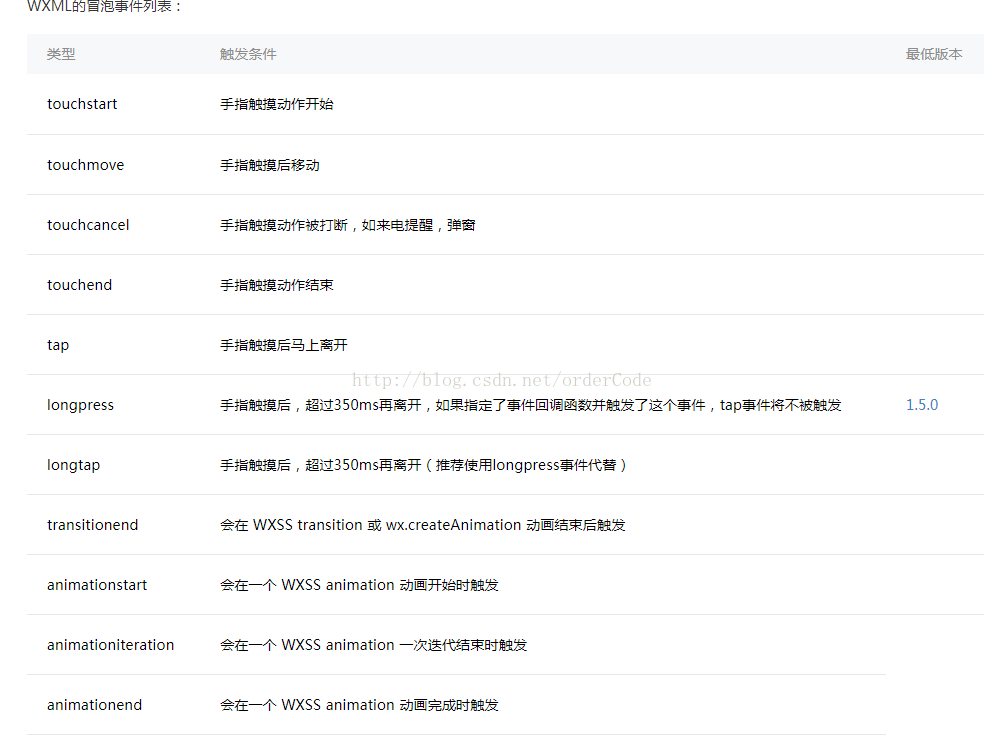Click the description 动画开始时触发
This screenshot has width=984, height=738.
pyautogui.click(x=359, y=585)
